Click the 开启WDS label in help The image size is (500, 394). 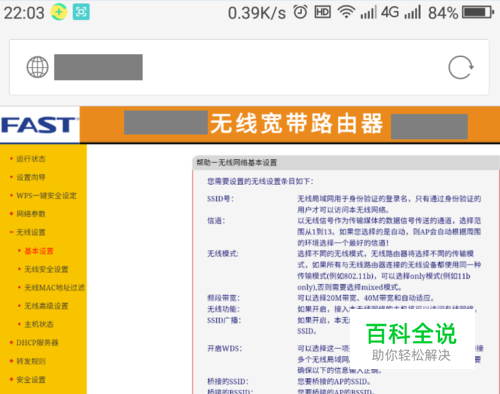[x=225, y=349]
